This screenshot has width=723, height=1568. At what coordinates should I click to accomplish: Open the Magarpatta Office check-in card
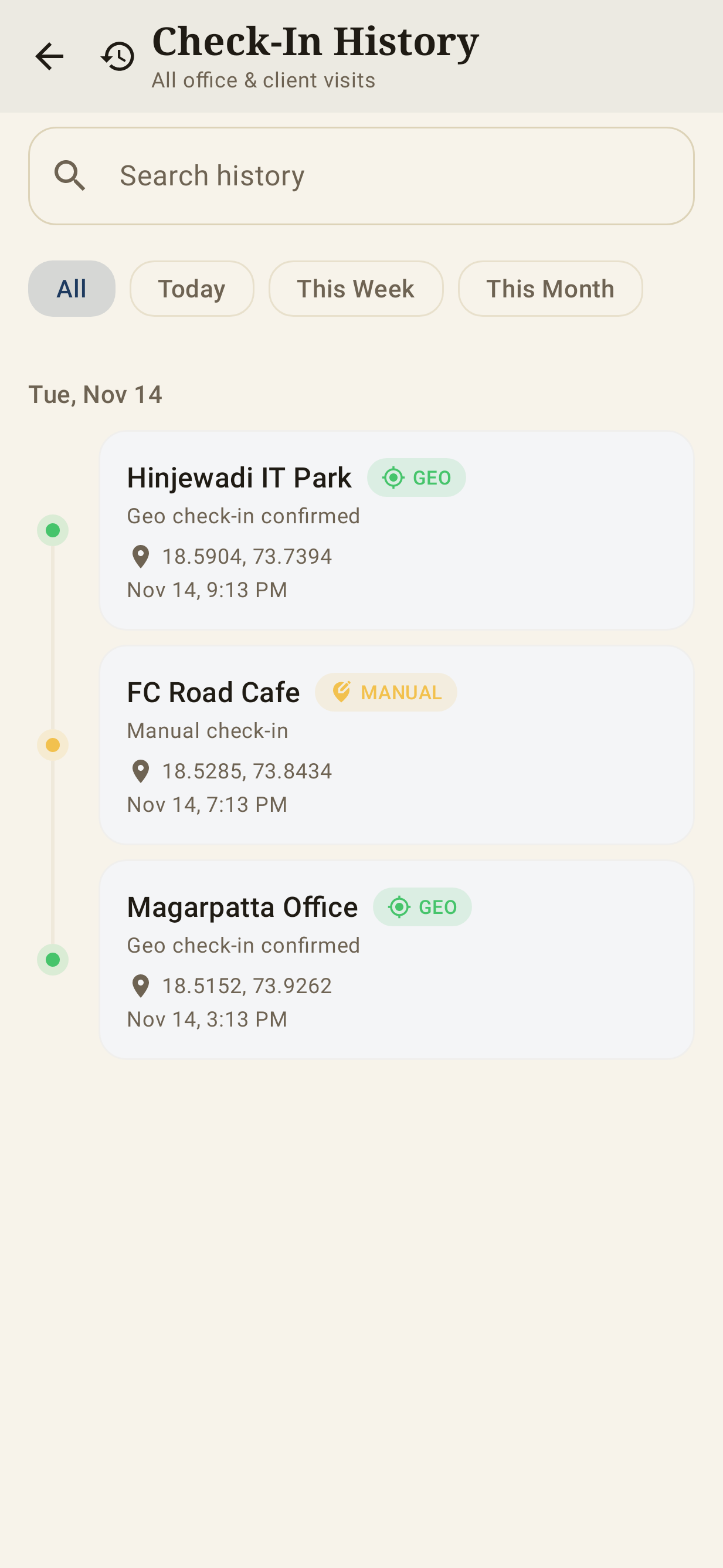click(397, 960)
